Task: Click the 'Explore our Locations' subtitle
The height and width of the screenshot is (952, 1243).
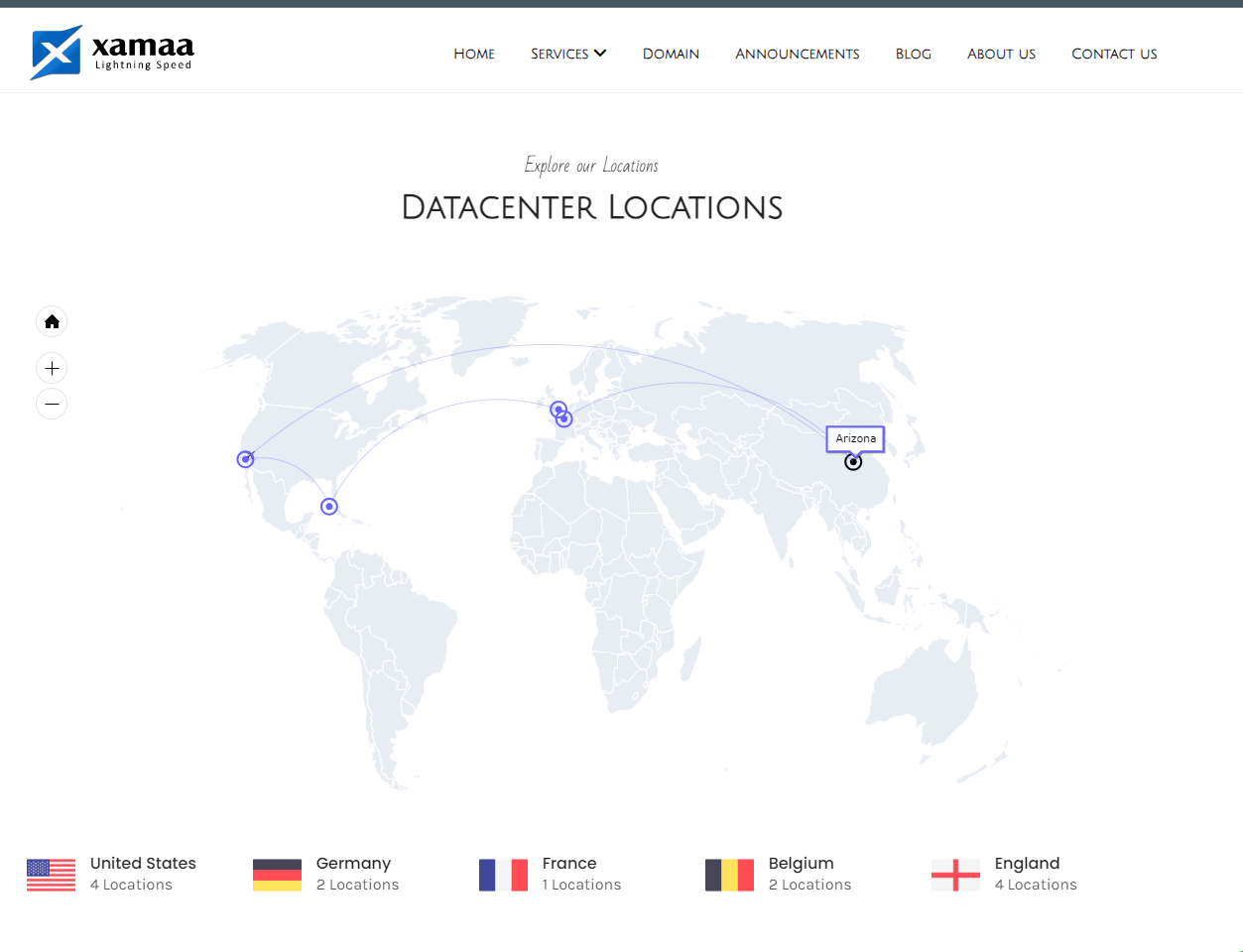Action: pyautogui.click(x=591, y=166)
